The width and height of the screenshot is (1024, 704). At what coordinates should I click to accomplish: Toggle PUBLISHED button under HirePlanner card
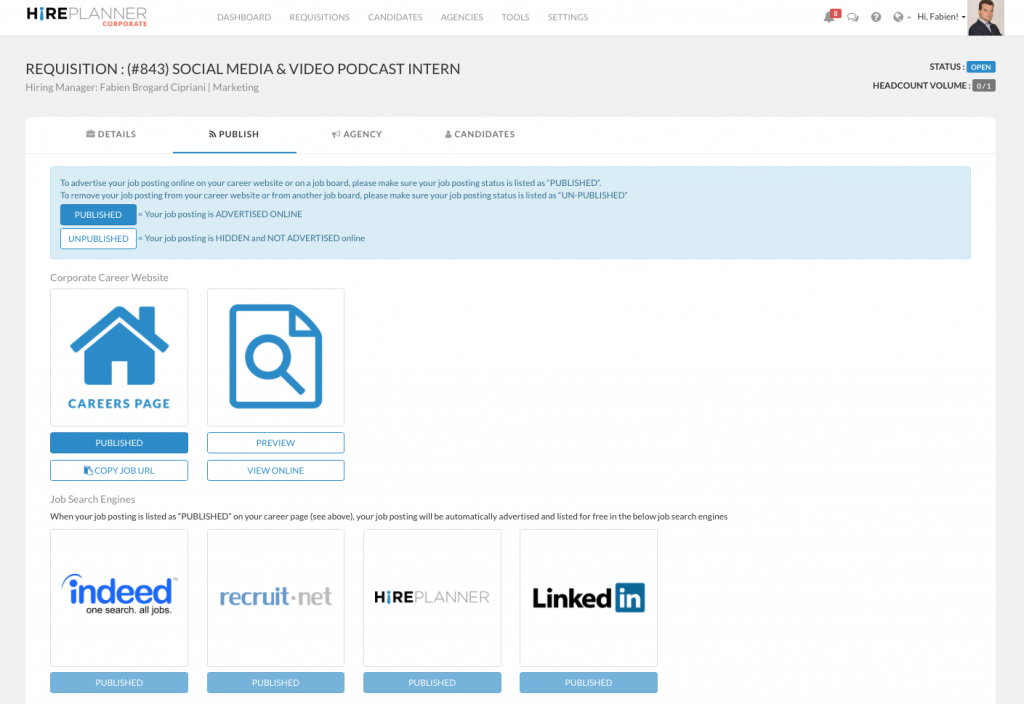pyautogui.click(x=432, y=682)
